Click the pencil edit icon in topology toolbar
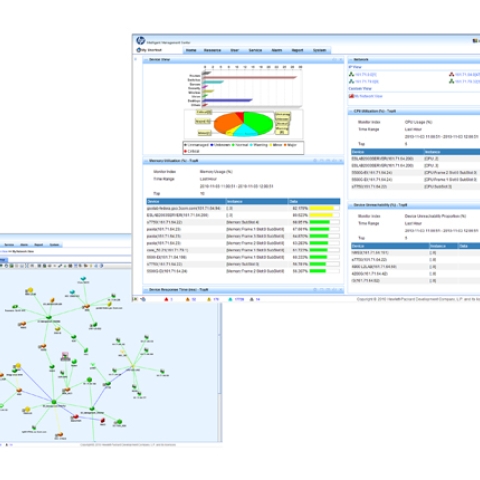The height and width of the screenshot is (480, 480). pos(60,266)
